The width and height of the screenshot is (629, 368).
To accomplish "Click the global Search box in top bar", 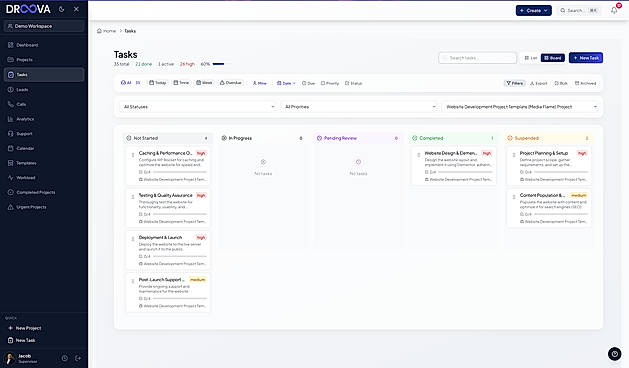I will point(579,10).
